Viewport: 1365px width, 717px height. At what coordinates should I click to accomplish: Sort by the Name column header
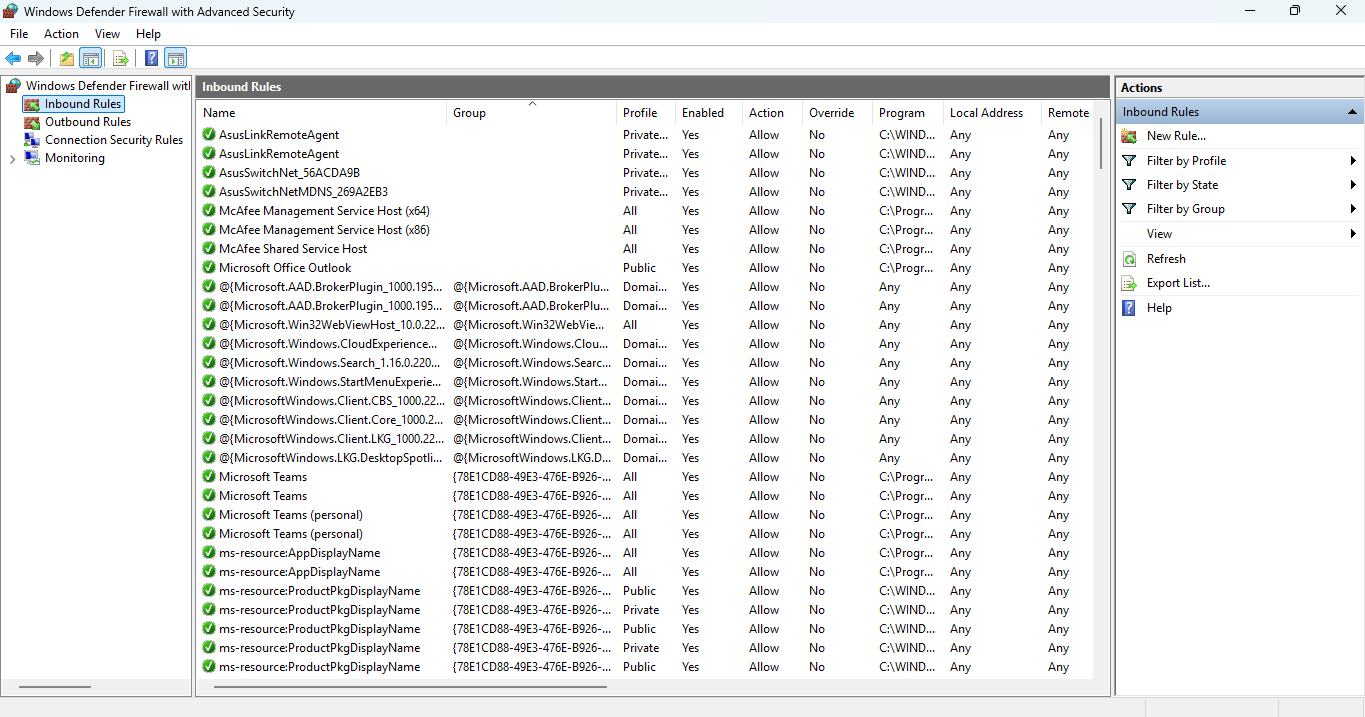point(321,113)
